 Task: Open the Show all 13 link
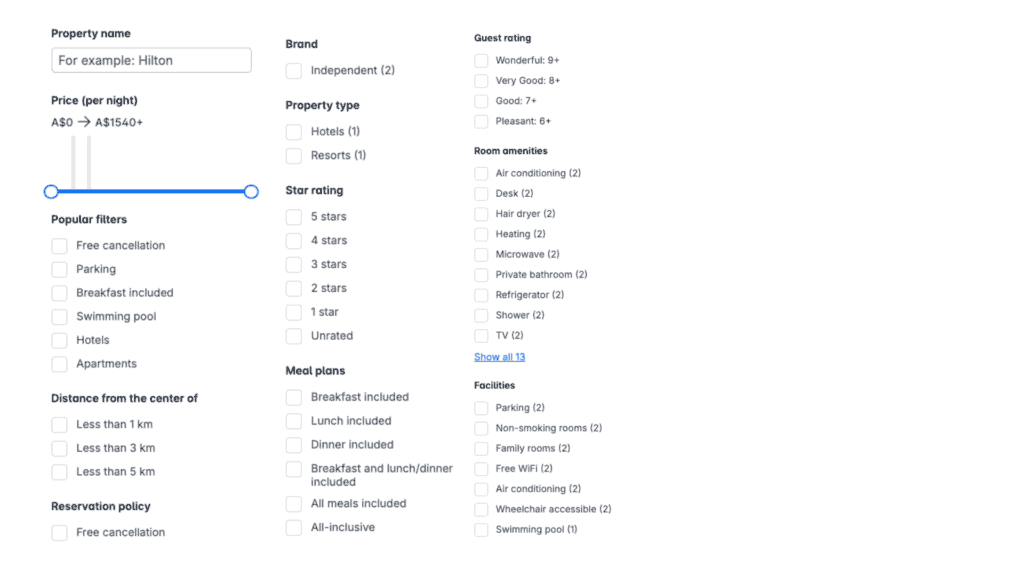click(x=499, y=357)
